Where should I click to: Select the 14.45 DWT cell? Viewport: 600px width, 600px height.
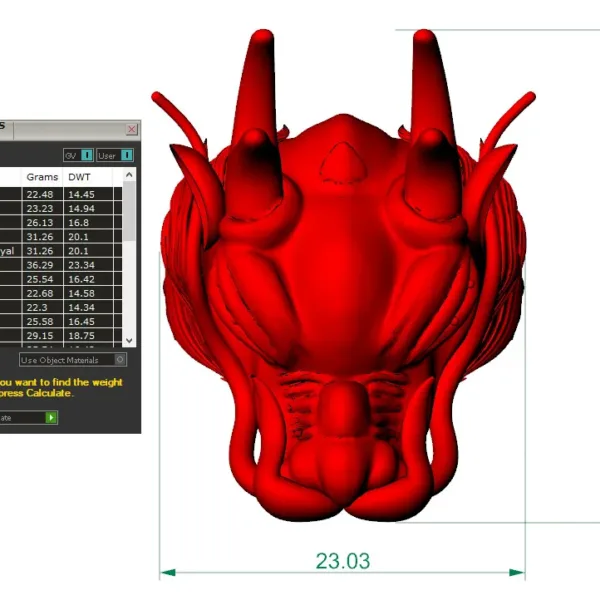88,194
